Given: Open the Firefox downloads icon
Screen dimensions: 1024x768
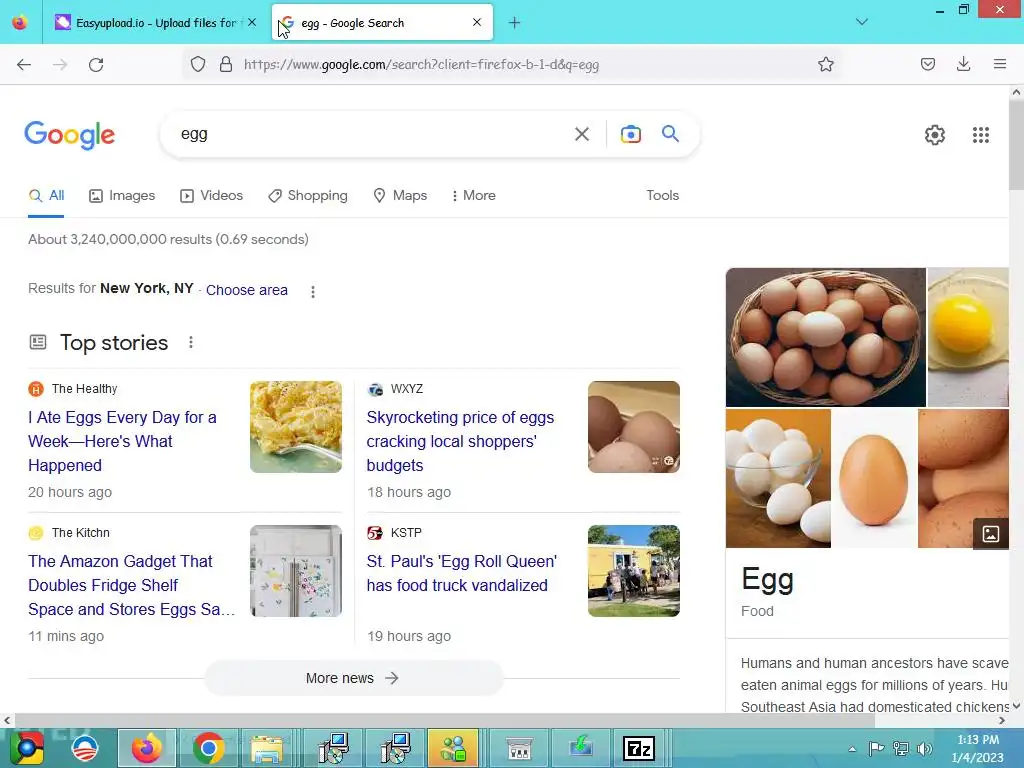Looking at the screenshot, I should point(963,64).
